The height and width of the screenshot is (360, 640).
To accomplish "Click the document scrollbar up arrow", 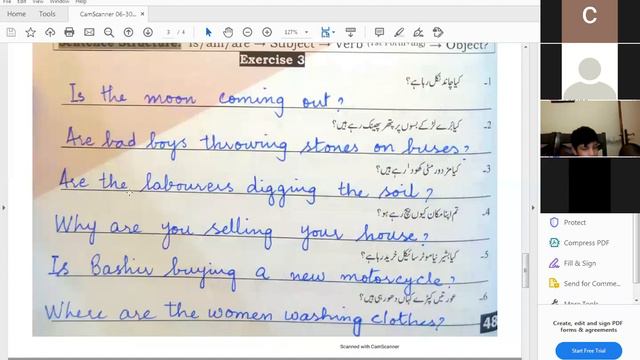I will pyautogui.click(x=525, y=47).
